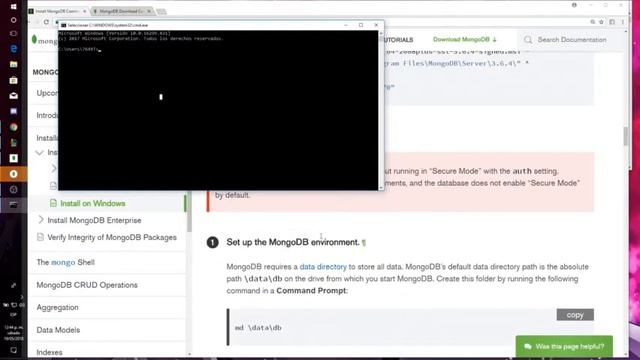This screenshot has height=360, width=640.
Task: Open File Explorer from taskbar
Action: (x=13, y=64)
